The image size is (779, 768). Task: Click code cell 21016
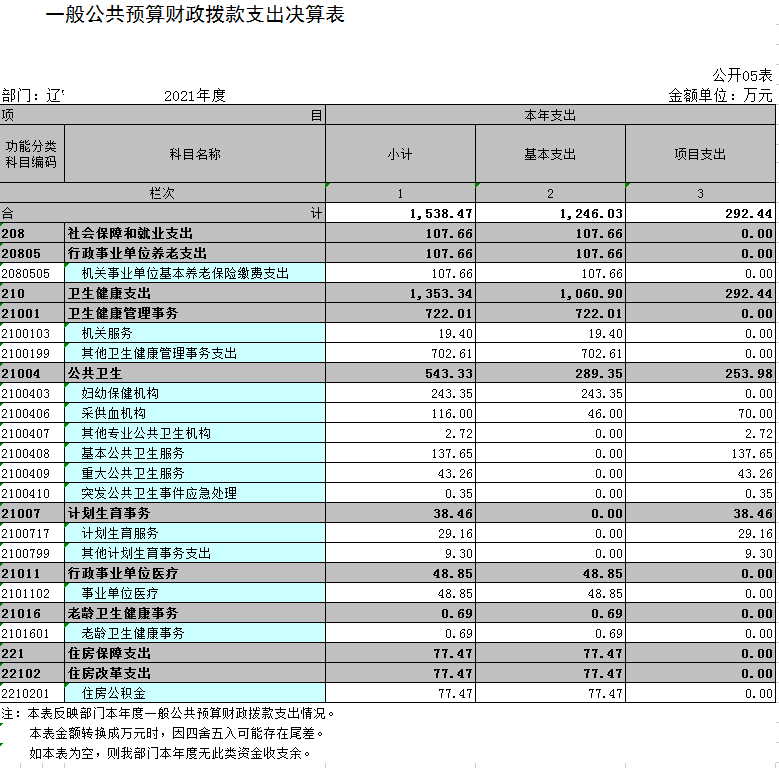tap(32, 613)
